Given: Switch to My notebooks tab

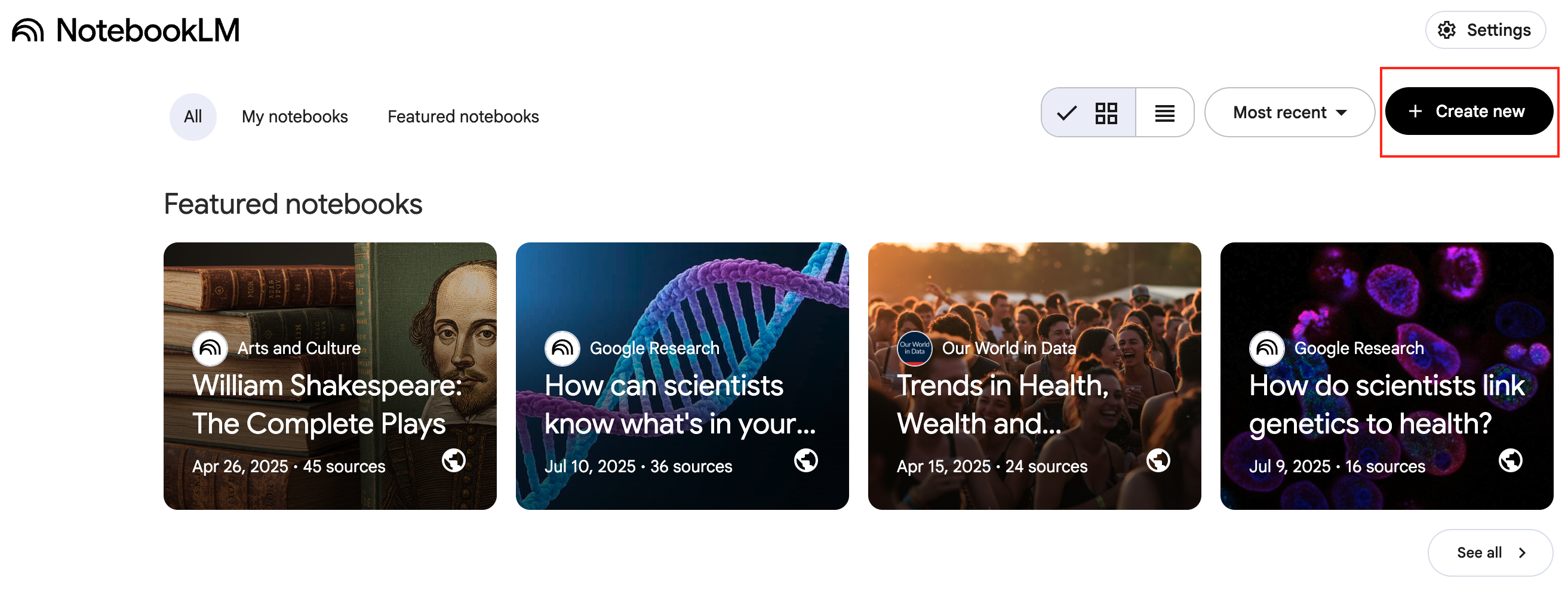Looking at the screenshot, I should pos(294,116).
